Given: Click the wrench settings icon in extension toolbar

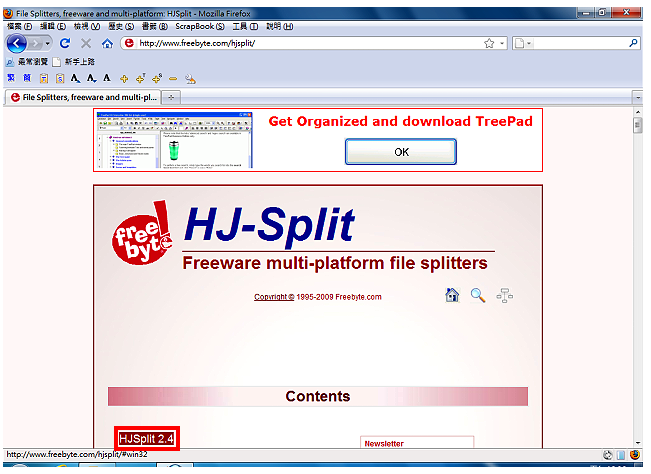Looking at the screenshot, I should click(190, 78).
